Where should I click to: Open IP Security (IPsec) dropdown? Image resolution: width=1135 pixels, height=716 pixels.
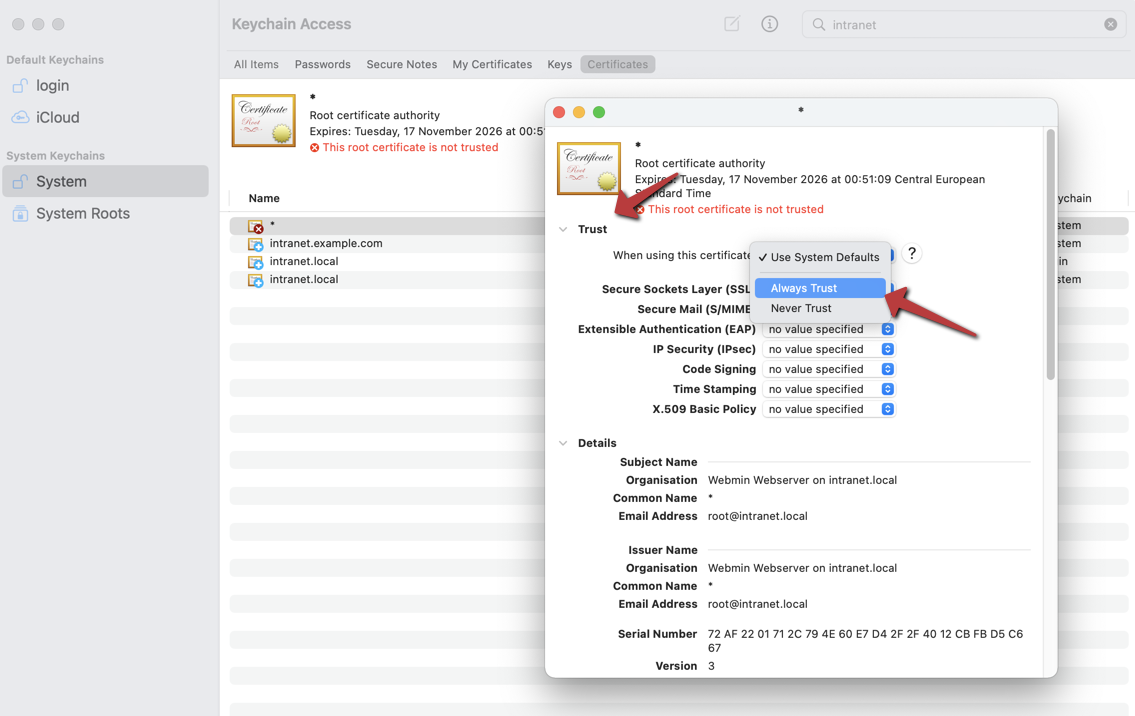[x=829, y=350]
